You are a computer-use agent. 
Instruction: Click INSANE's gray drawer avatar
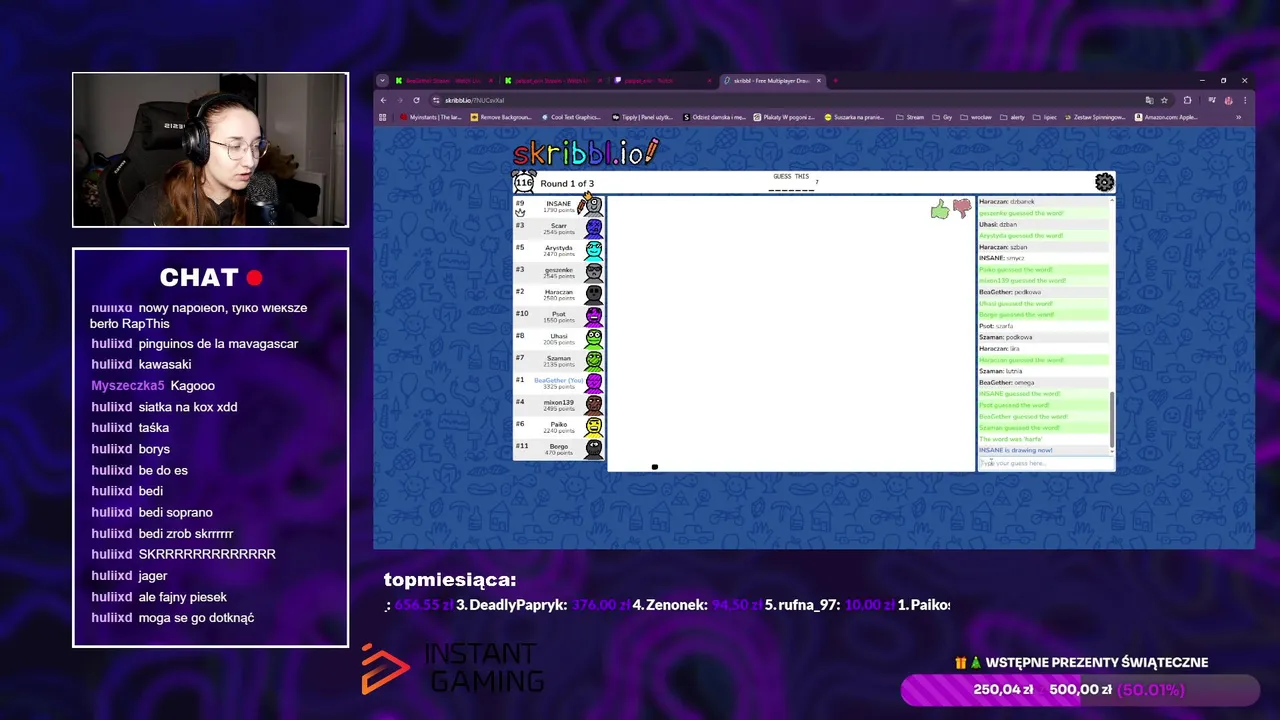pyautogui.click(x=594, y=207)
